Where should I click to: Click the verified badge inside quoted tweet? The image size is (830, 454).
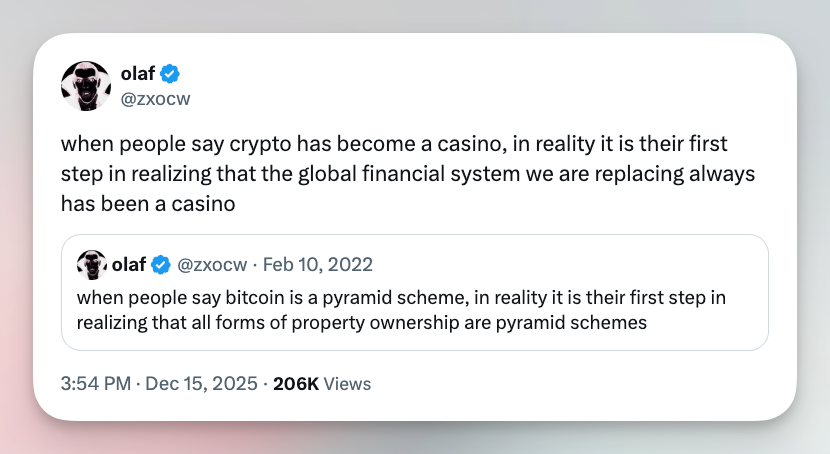[x=161, y=265]
